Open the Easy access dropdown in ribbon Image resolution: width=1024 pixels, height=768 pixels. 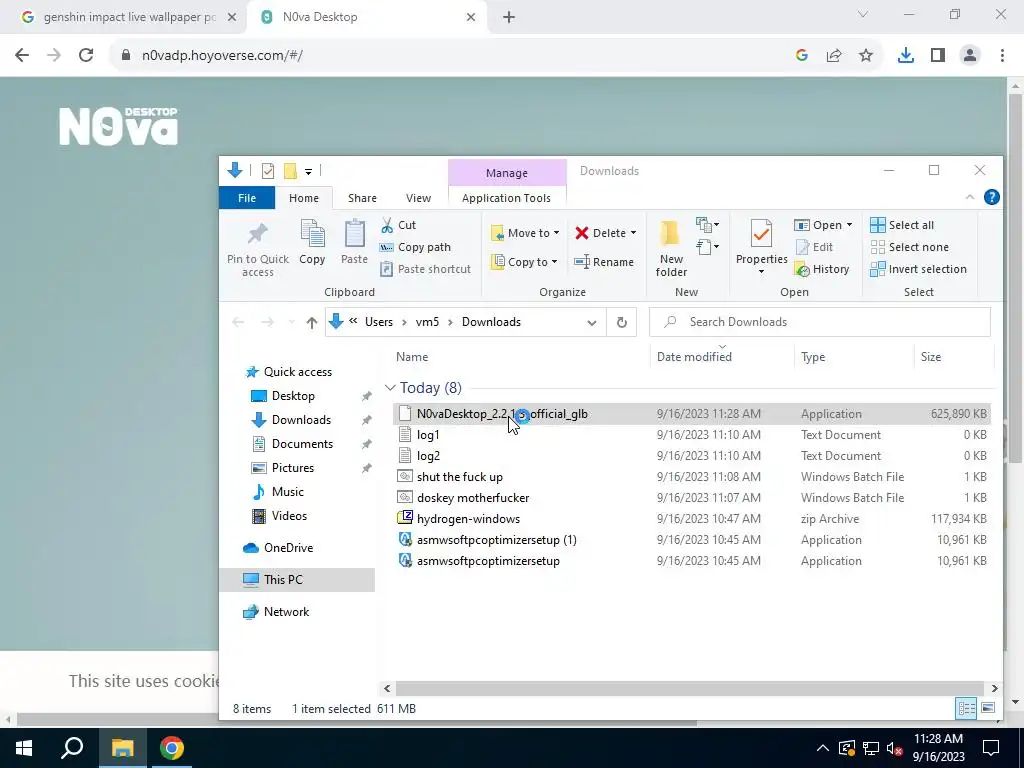coord(707,247)
